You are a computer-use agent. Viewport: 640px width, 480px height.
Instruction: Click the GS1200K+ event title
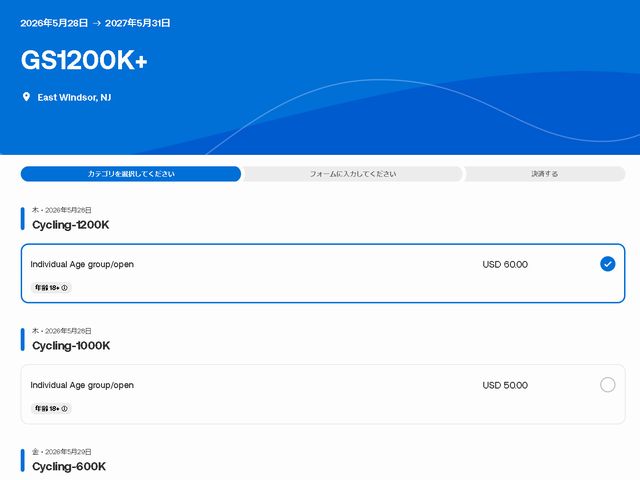[84, 60]
